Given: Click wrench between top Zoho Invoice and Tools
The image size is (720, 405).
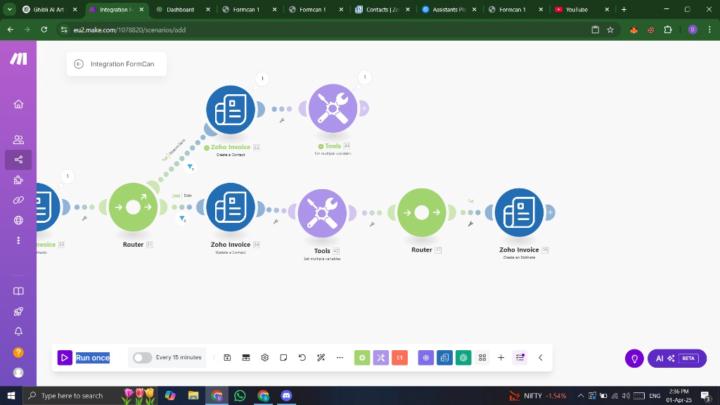Looking at the screenshot, I should (282, 121).
